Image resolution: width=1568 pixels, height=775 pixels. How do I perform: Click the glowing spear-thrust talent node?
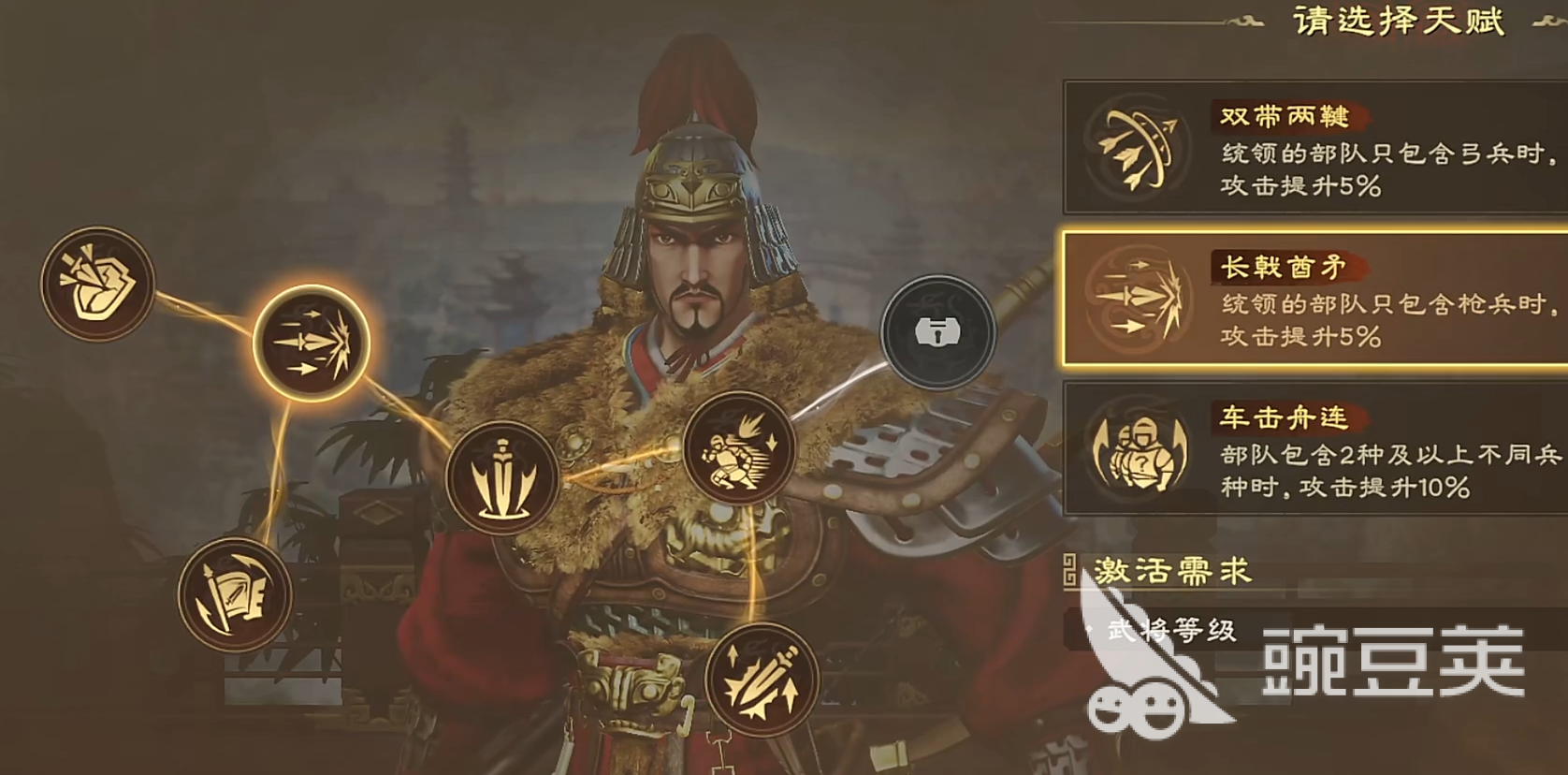[312, 344]
